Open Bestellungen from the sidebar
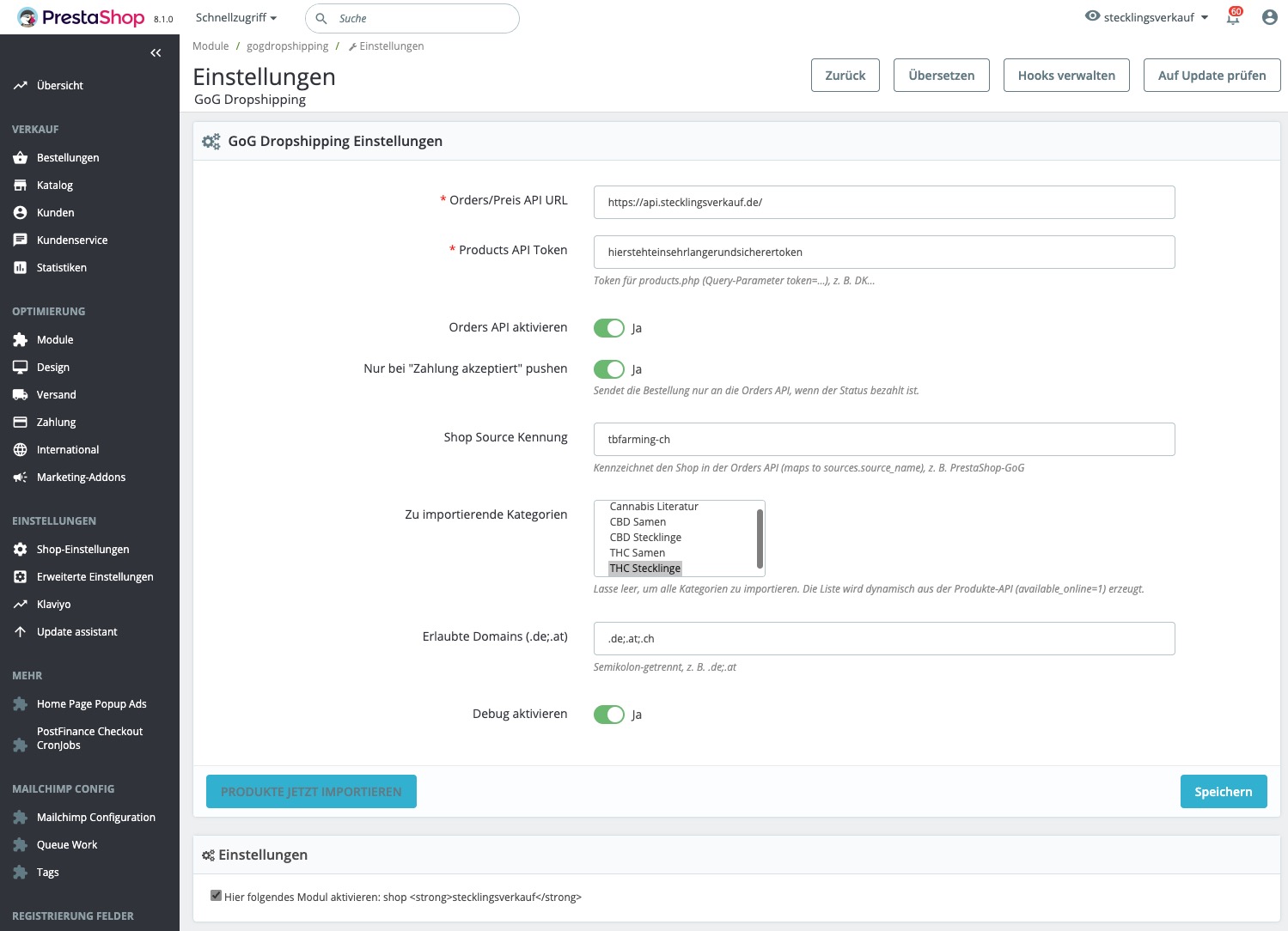 (x=67, y=157)
